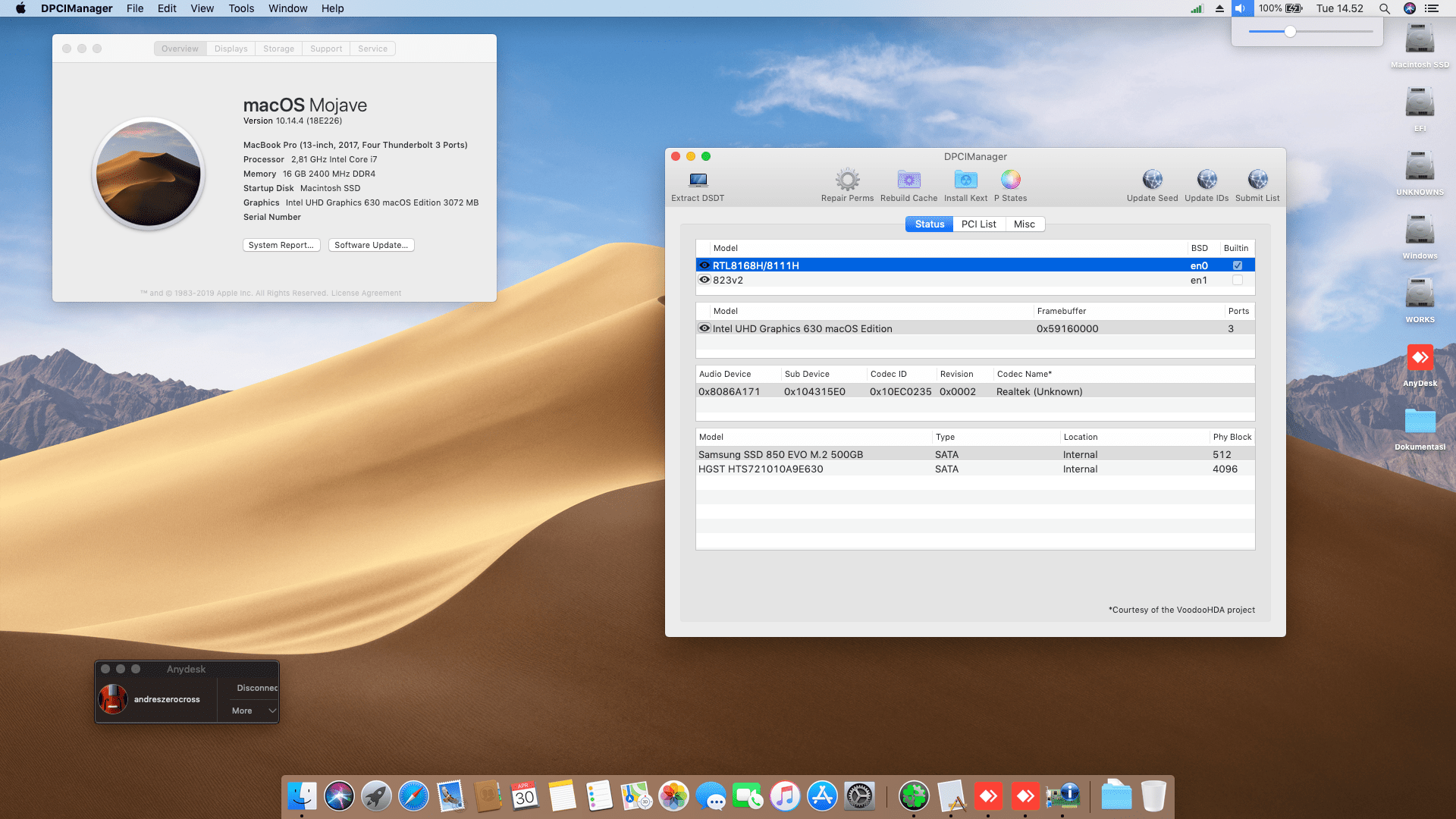Switch to the PCI List tab
The height and width of the screenshot is (819, 1456).
click(x=978, y=224)
